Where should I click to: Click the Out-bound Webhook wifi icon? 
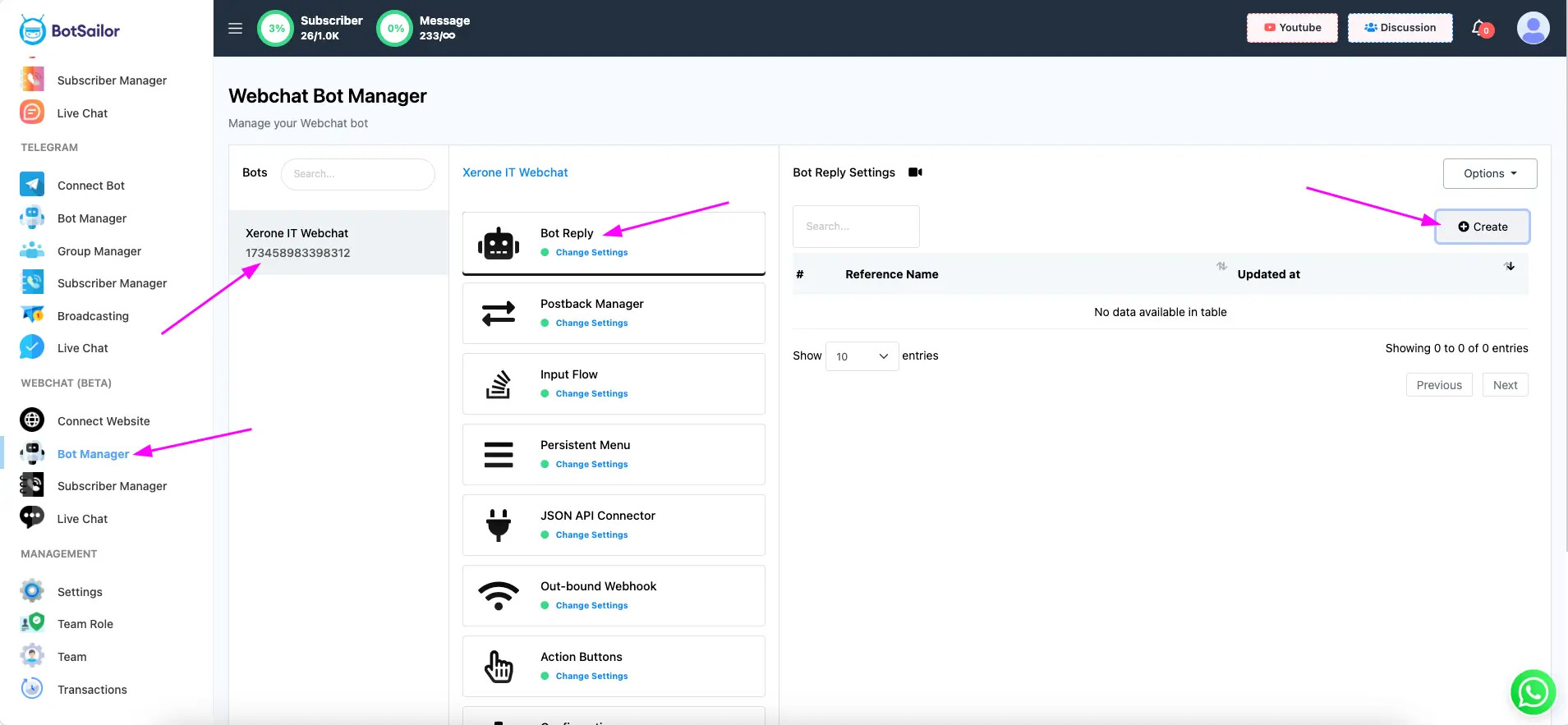click(x=499, y=596)
